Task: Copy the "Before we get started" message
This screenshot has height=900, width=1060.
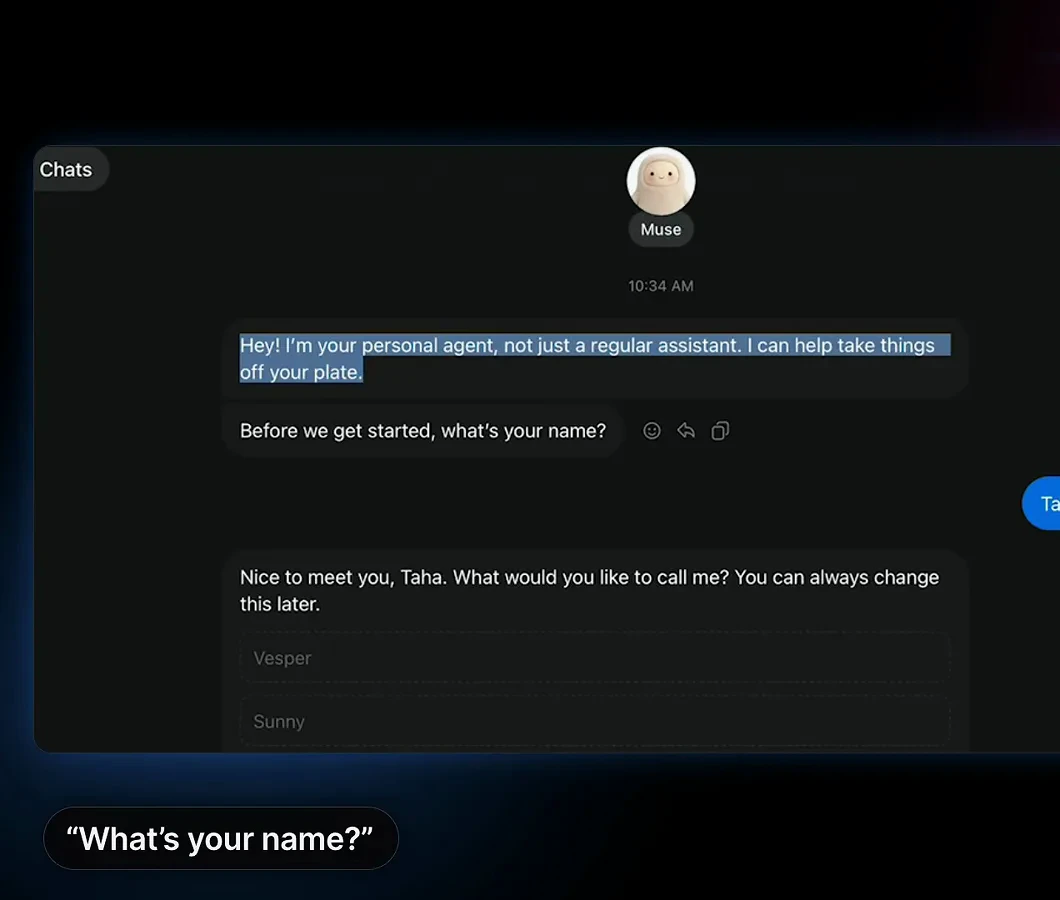Action: tap(720, 431)
